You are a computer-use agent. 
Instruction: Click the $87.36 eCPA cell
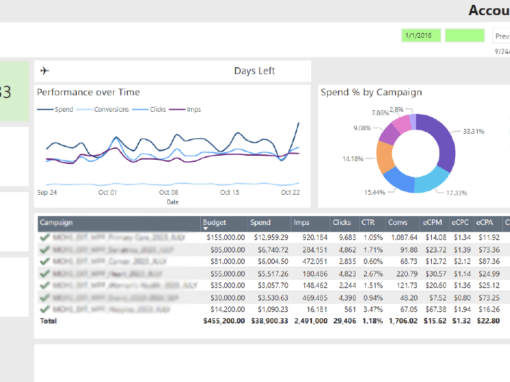tap(489, 261)
